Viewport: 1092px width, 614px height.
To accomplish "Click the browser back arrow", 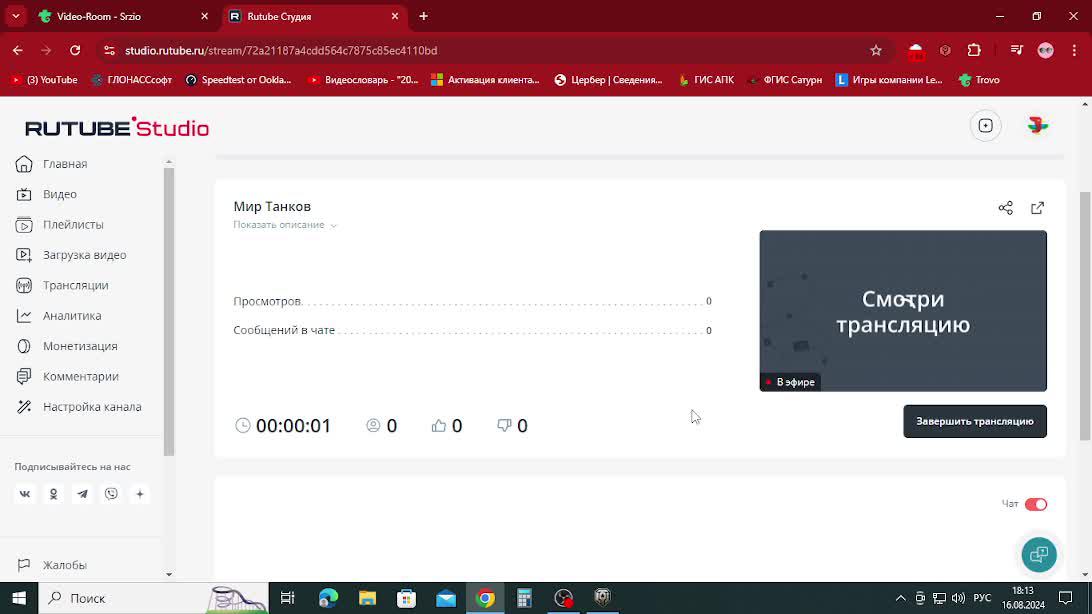I will point(18,50).
